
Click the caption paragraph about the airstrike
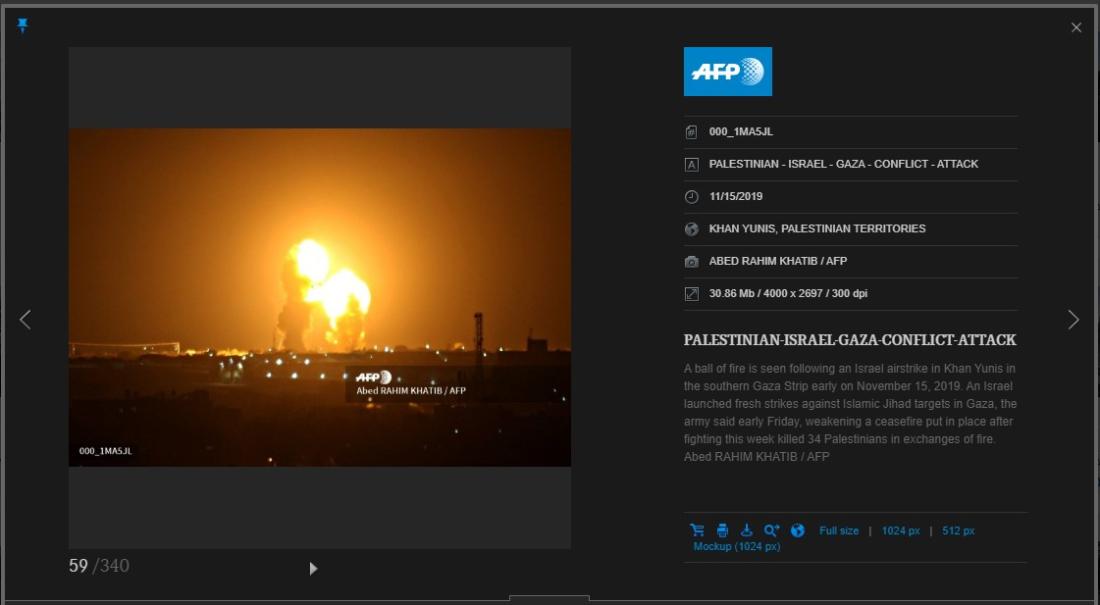(x=850, y=412)
